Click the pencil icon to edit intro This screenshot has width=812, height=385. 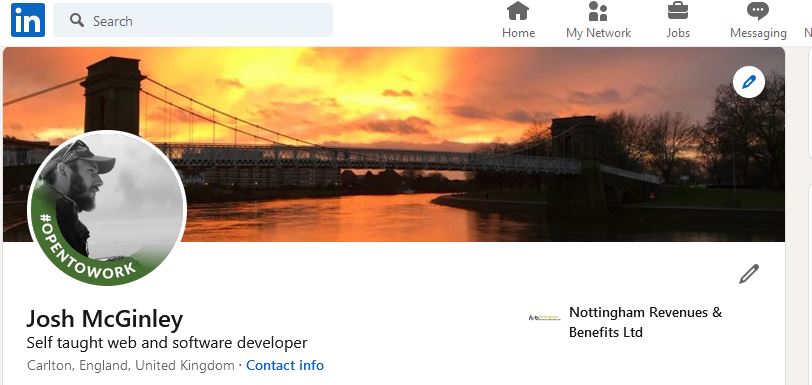coord(749,274)
